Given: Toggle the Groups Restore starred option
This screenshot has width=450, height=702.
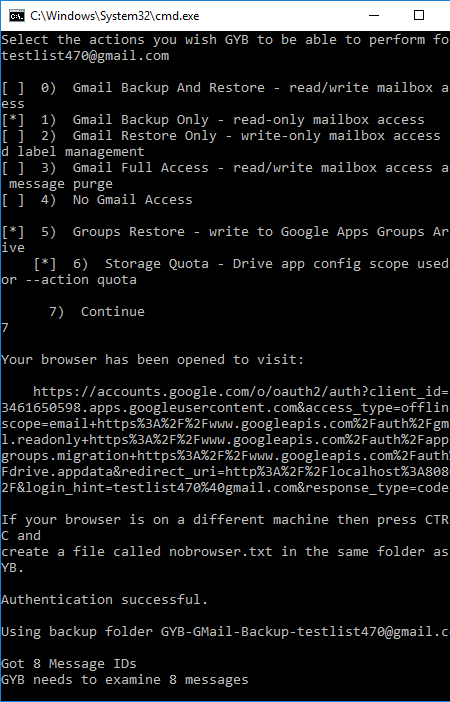Looking at the screenshot, I should coord(13,232).
